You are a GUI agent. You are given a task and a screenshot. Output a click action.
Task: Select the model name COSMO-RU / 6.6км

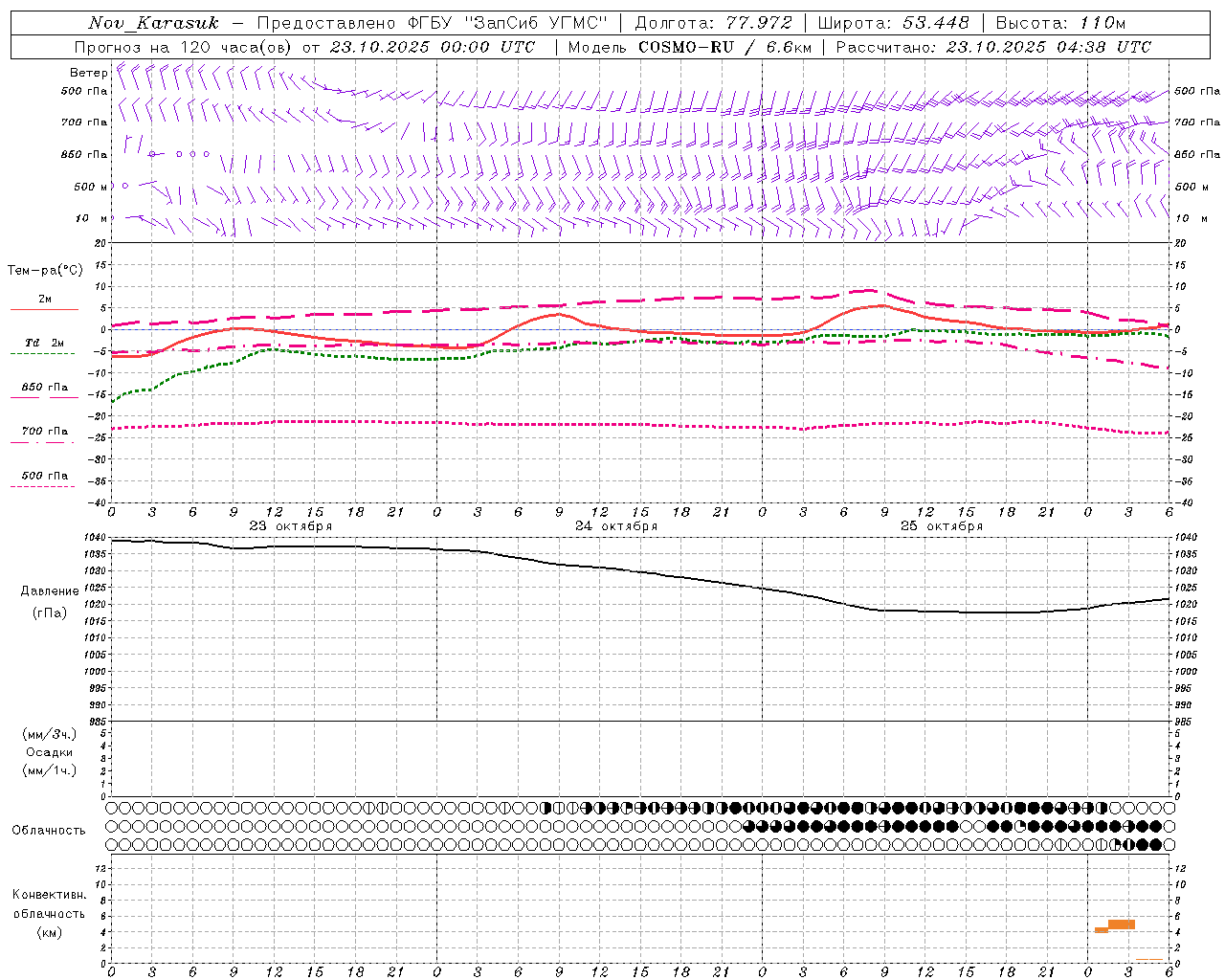724,47
